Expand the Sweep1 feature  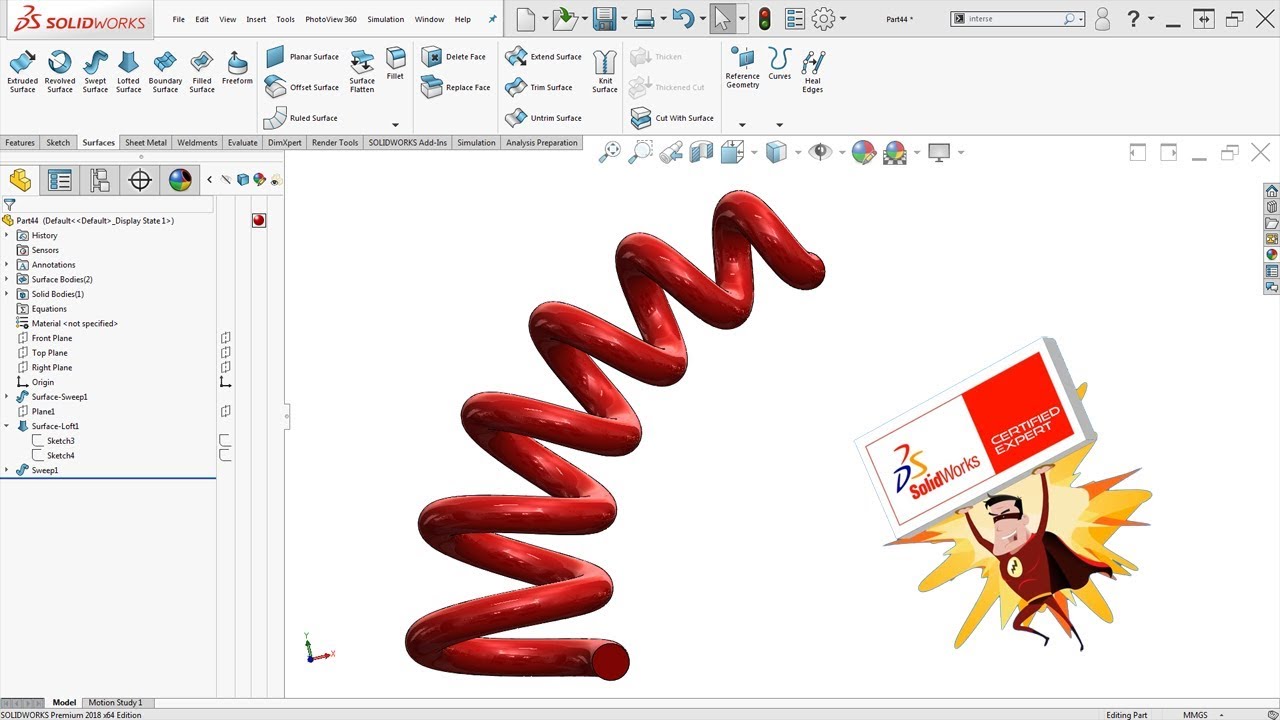pyautogui.click(x=7, y=470)
